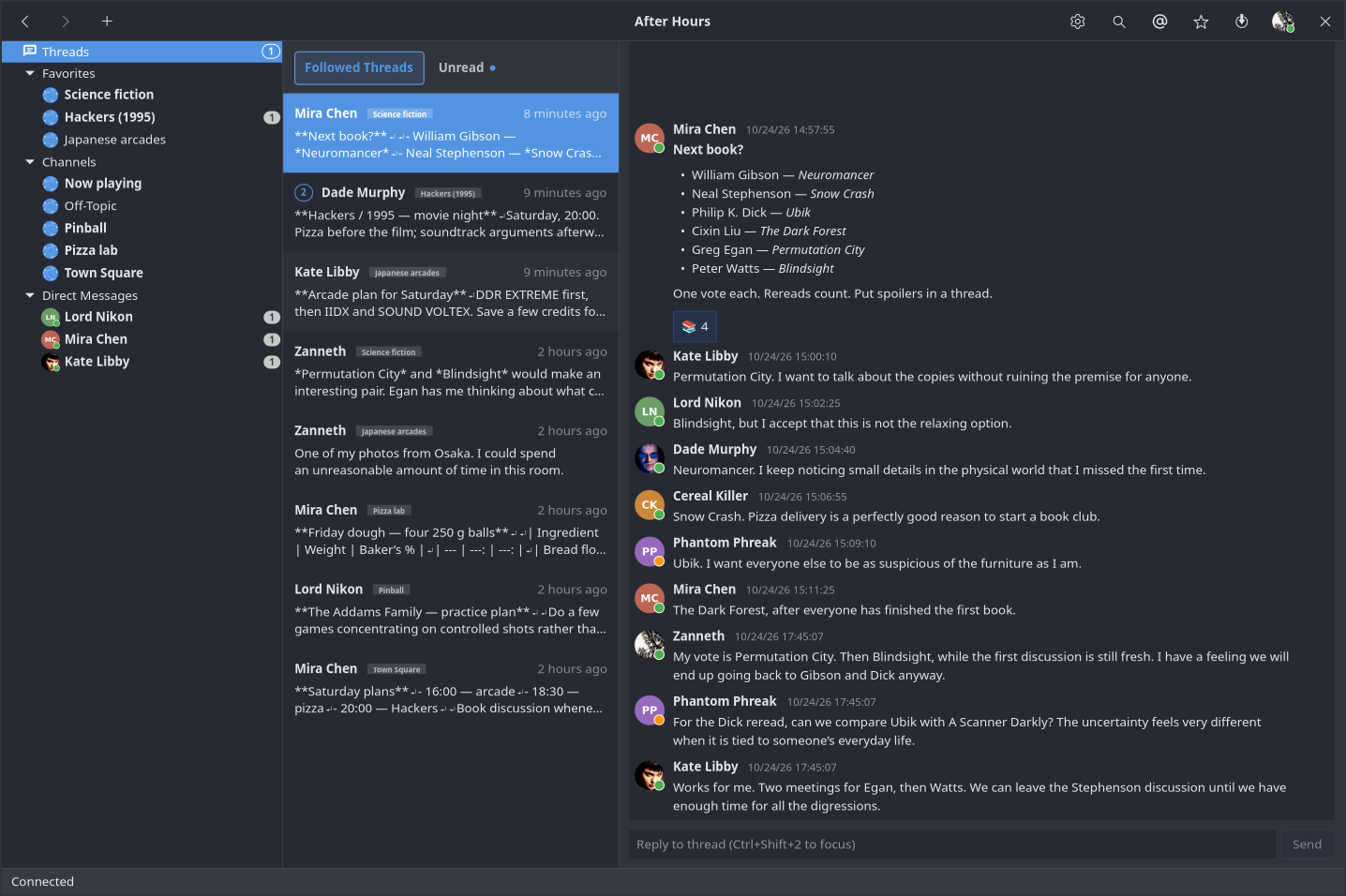
Task: Open Zanneth's Osaka photos thread
Action: tap(451, 451)
